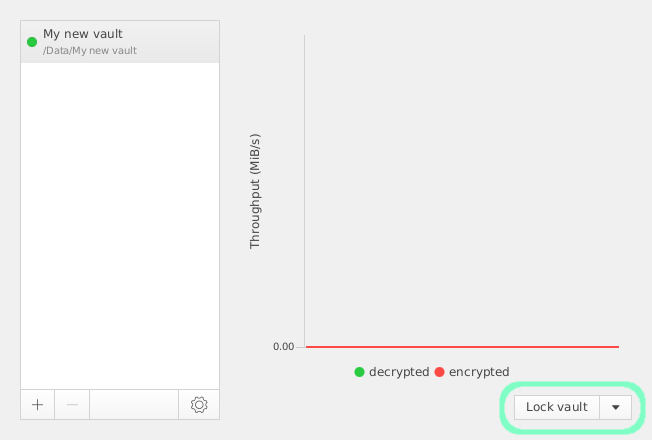Screen dimensions: 652x440
Task: Click the plus icon to add vault
Action: pyautogui.click(x=37, y=405)
